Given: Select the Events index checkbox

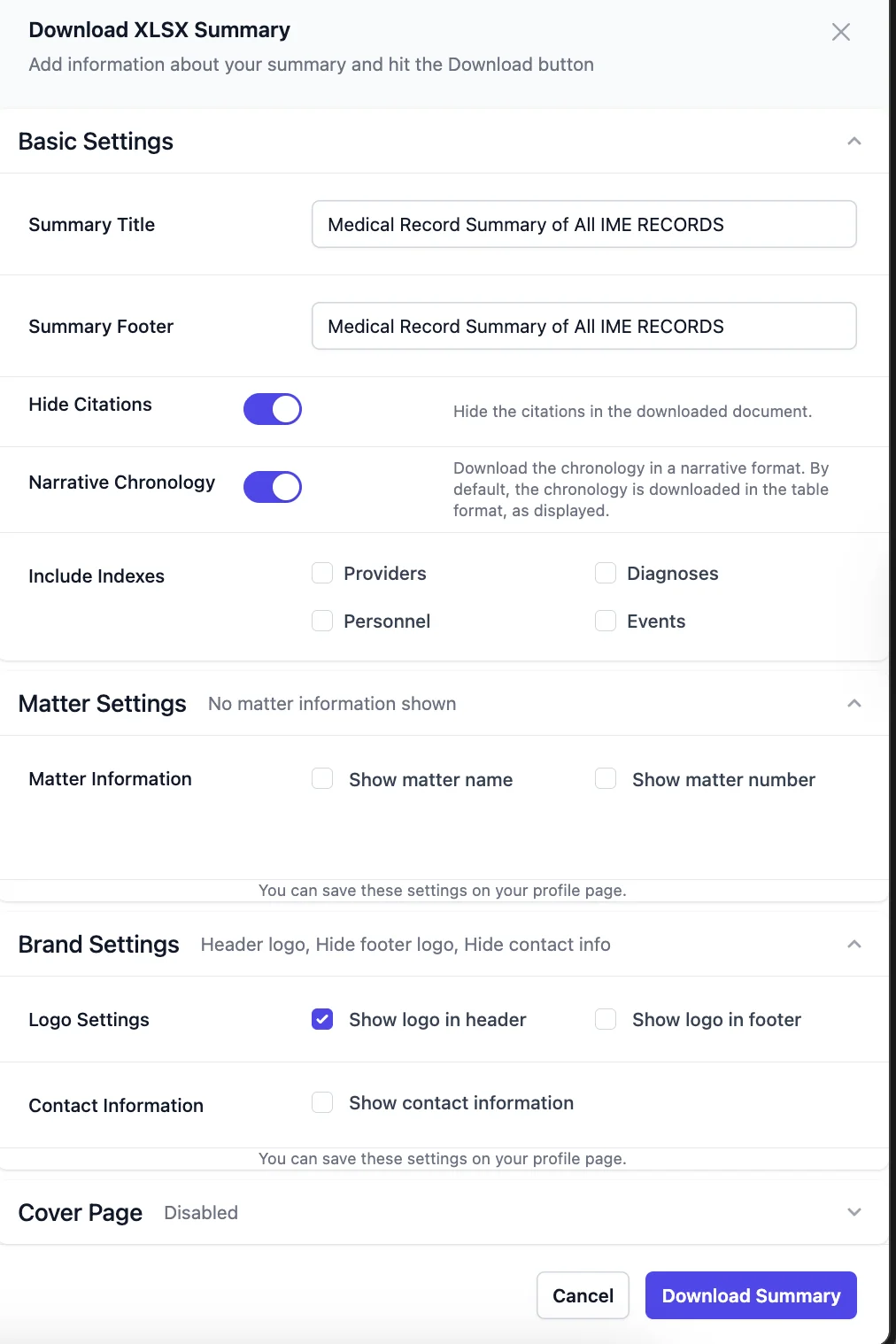Looking at the screenshot, I should pyautogui.click(x=606, y=622).
